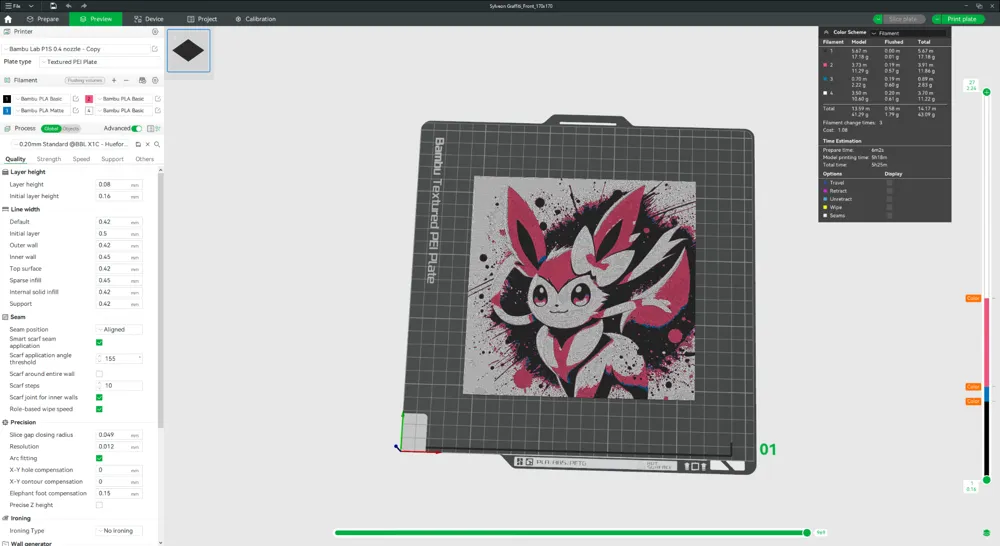Click the Layer height input field

119,184
